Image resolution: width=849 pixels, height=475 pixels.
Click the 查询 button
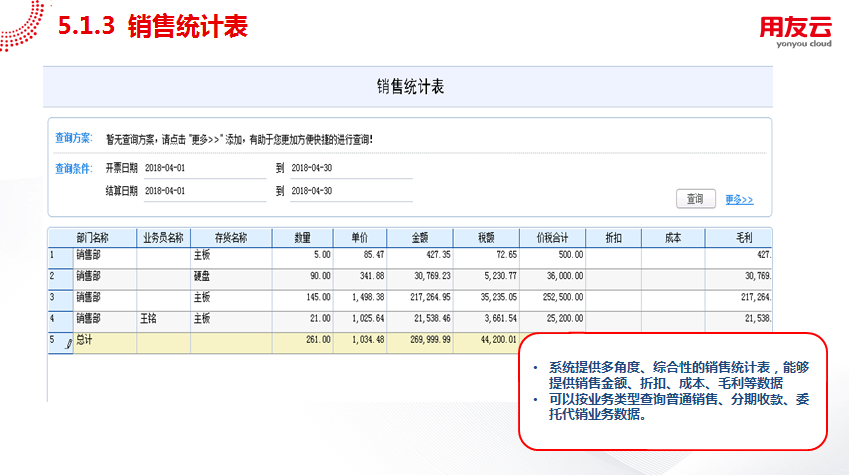point(695,199)
